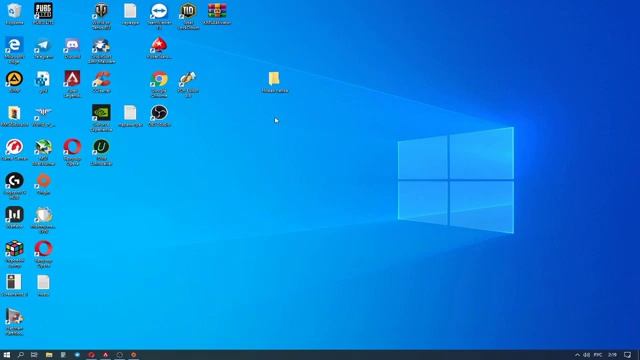Select the OBS Studio shortcut
Viewport: 640px width, 360px height.
[159, 113]
